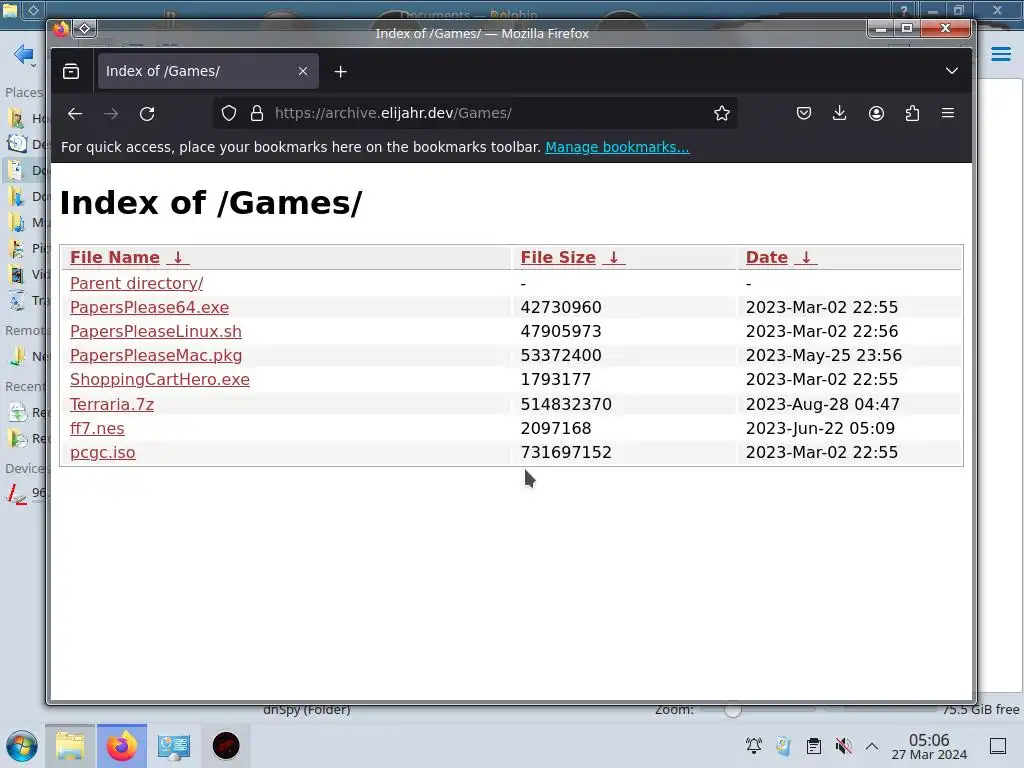The image size is (1024, 768).
Task: Click the Firefox taskbar icon
Action: [121, 746]
